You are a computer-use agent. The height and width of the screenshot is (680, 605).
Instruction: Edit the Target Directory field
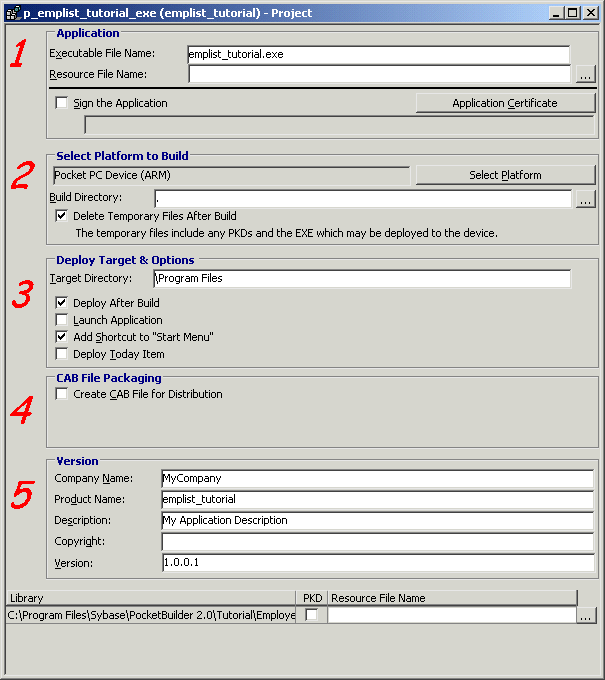tap(362, 278)
